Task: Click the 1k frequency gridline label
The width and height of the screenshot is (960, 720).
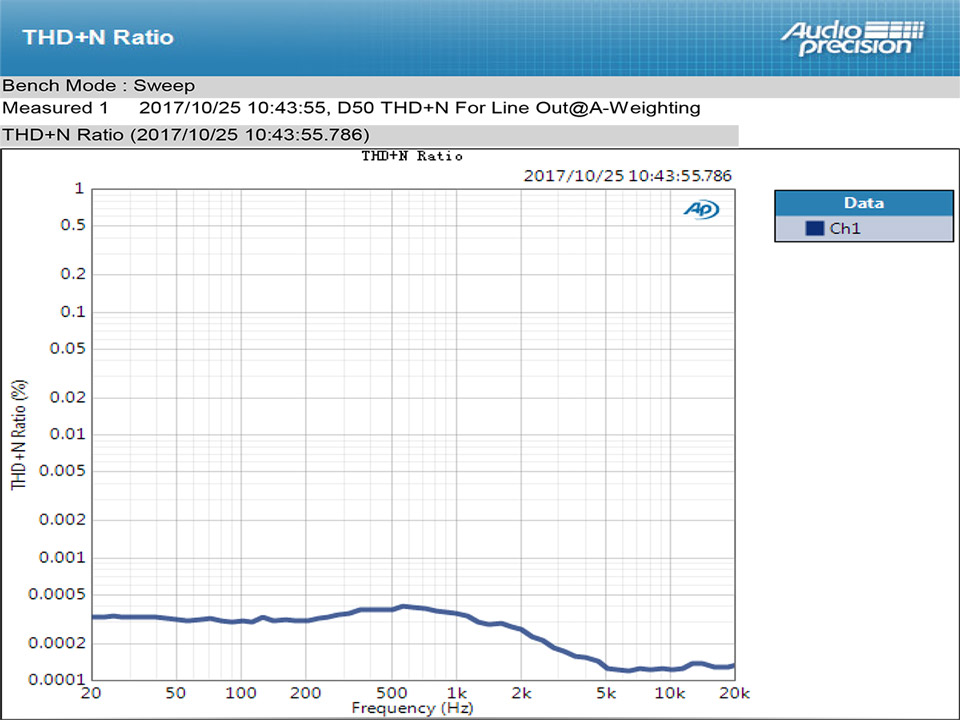Action: point(458,692)
